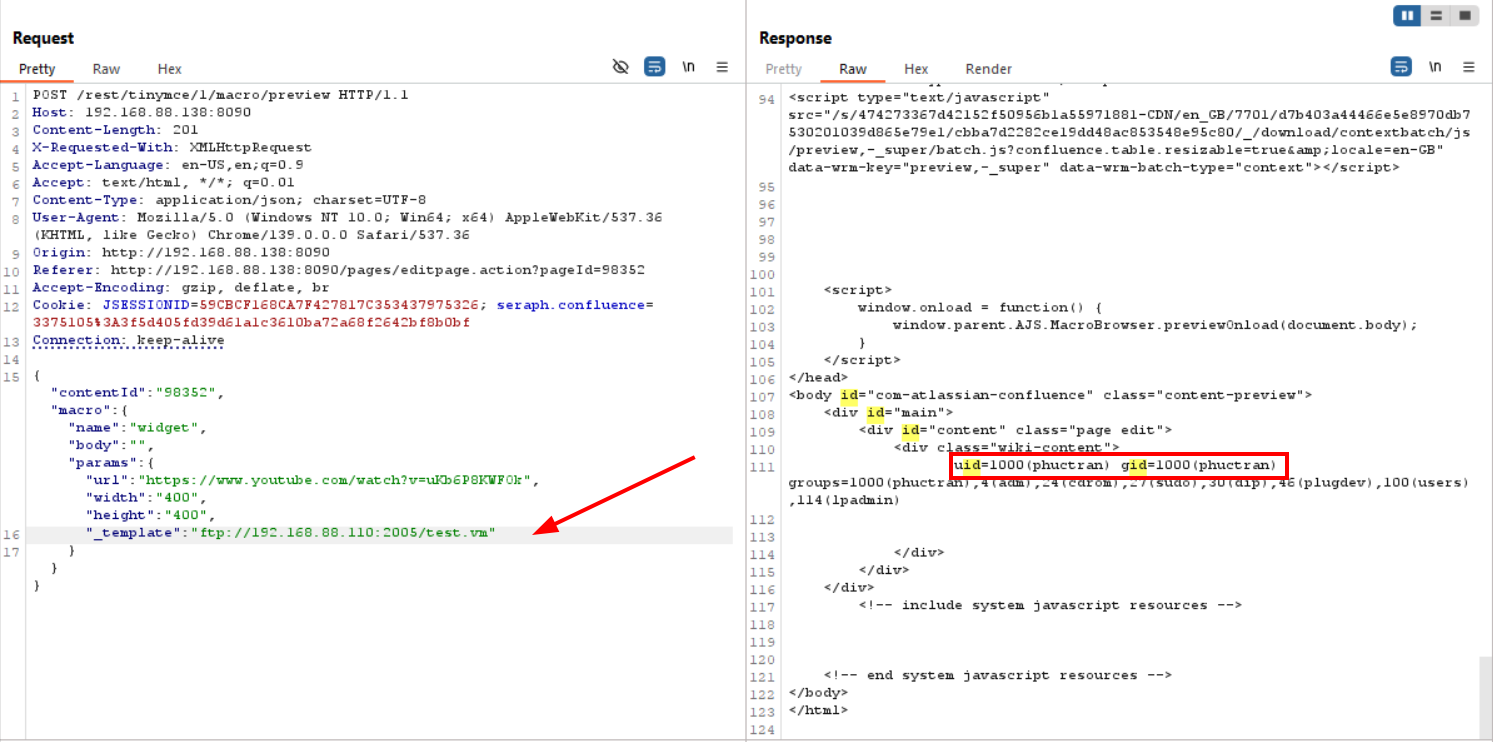Click the X-Requested-With: XMLHttpRequest header
Viewport: 1493px width, 742px height.
[x=172, y=148]
